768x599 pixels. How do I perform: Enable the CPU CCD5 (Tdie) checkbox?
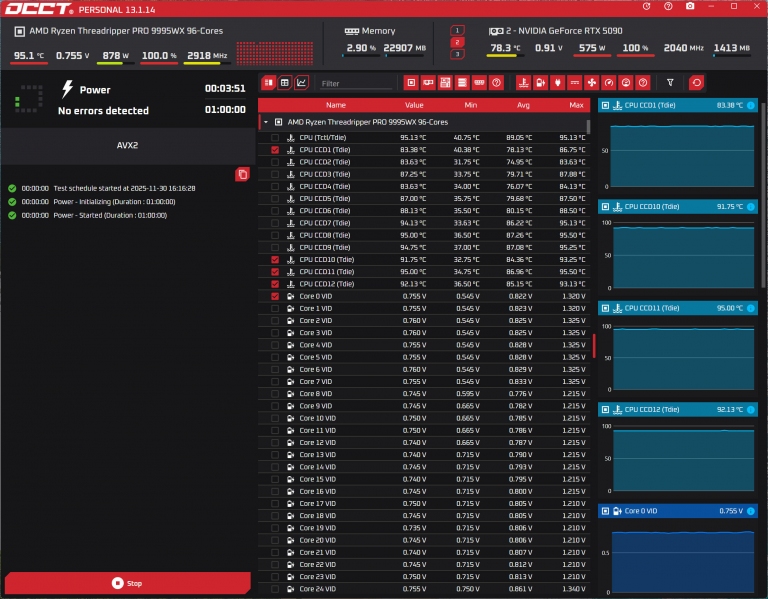click(275, 199)
